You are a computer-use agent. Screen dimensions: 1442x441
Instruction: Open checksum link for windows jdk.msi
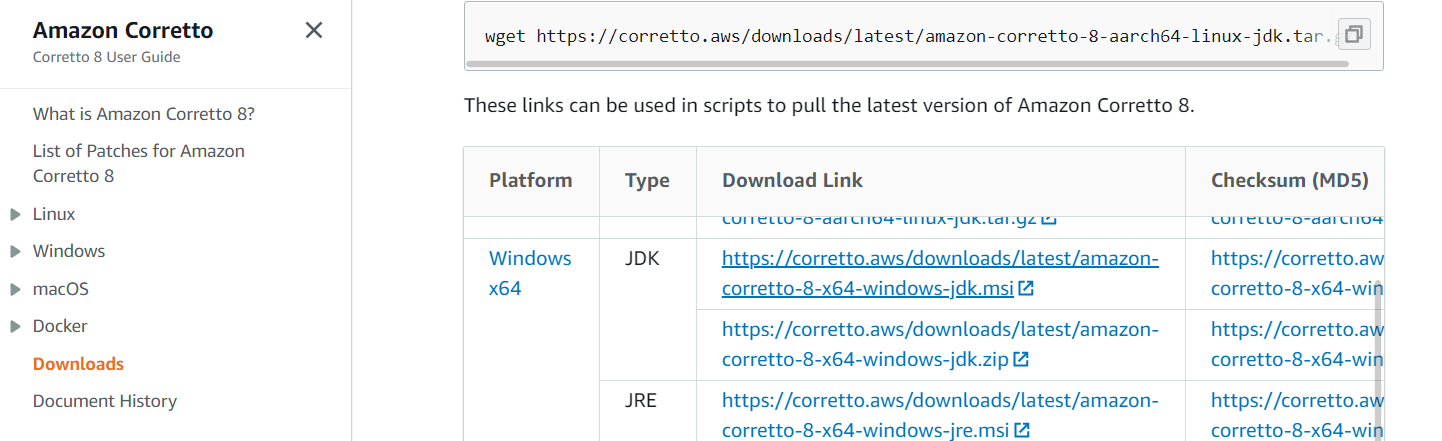point(1297,273)
